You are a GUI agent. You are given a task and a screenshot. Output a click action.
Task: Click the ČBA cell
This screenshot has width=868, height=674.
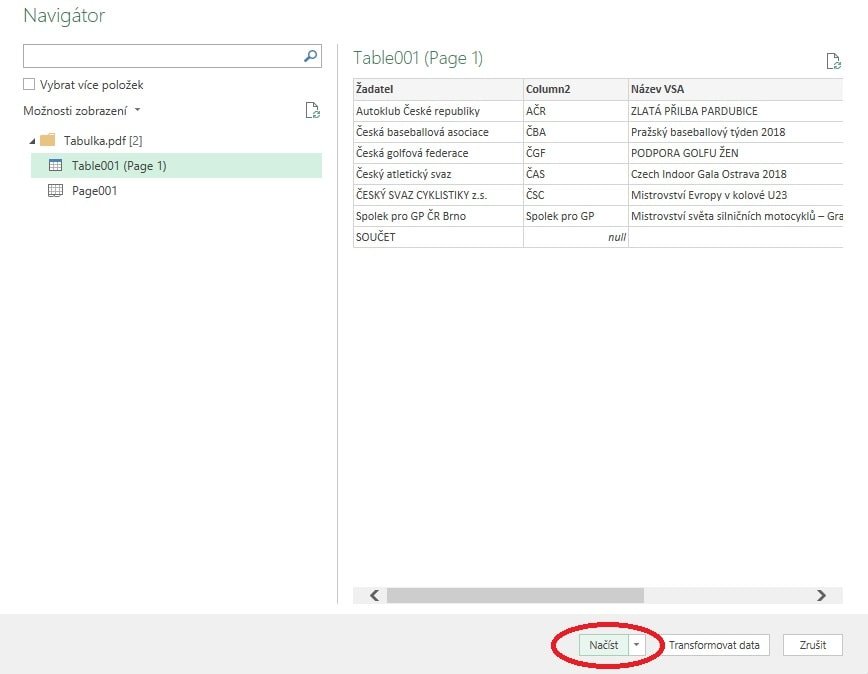[576, 132]
